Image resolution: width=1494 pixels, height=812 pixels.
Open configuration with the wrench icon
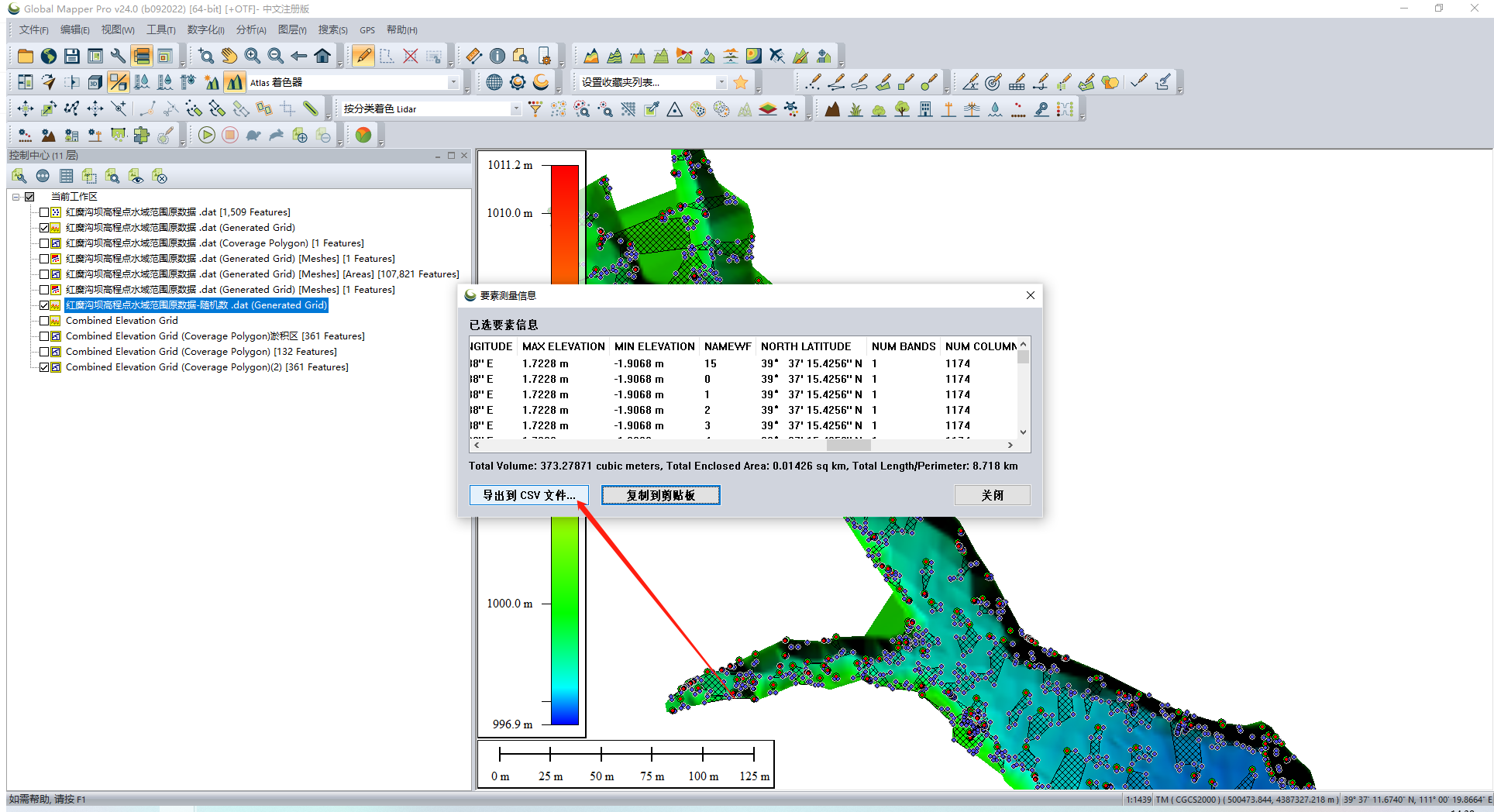[x=118, y=56]
